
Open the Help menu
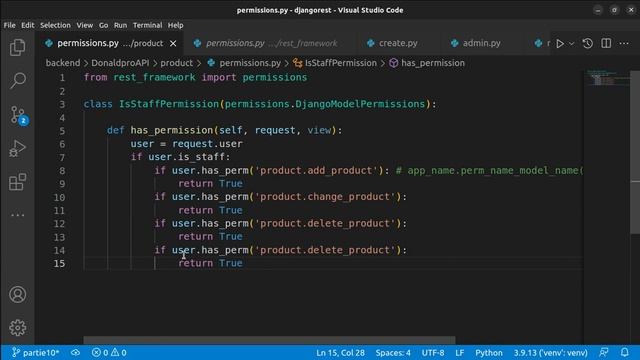(x=176, y=25)
